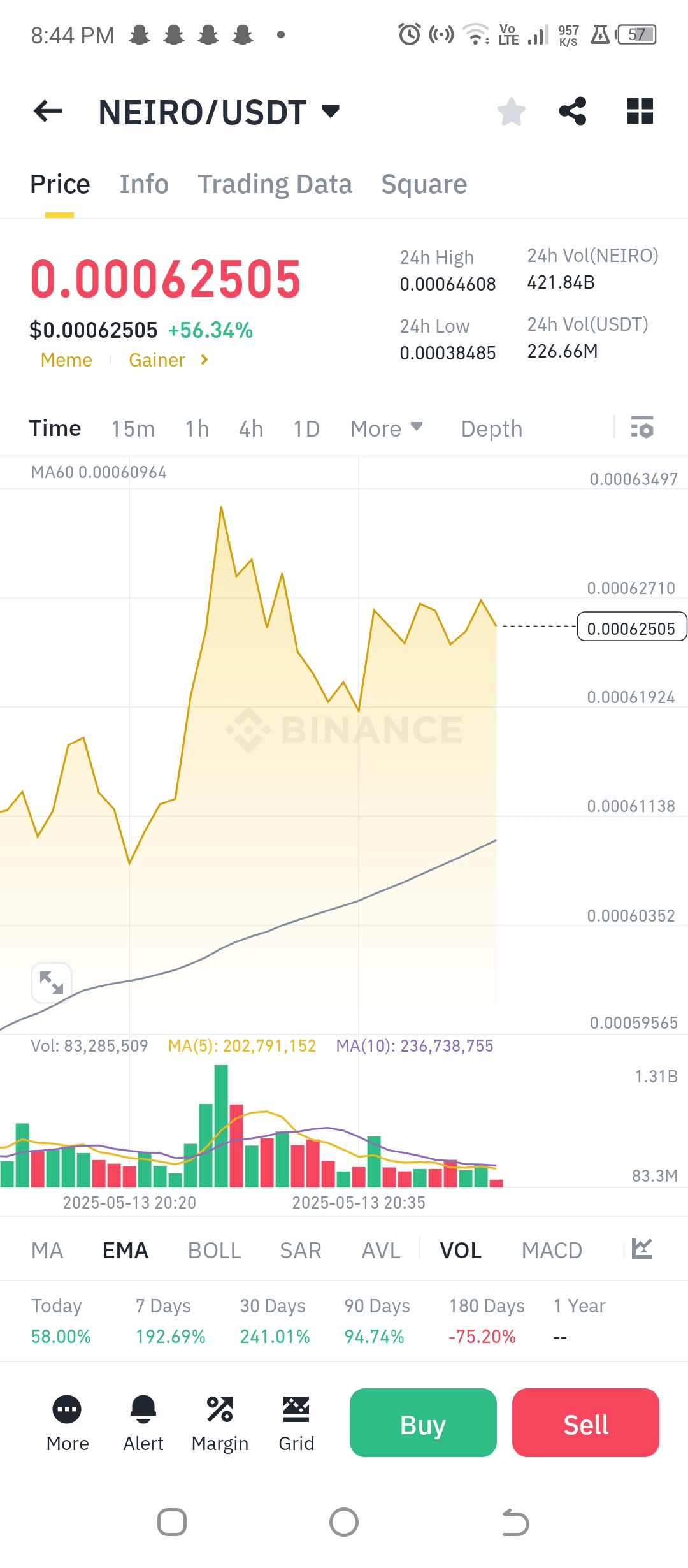Expand the More timeframe dropdown

tap(386, 428)
